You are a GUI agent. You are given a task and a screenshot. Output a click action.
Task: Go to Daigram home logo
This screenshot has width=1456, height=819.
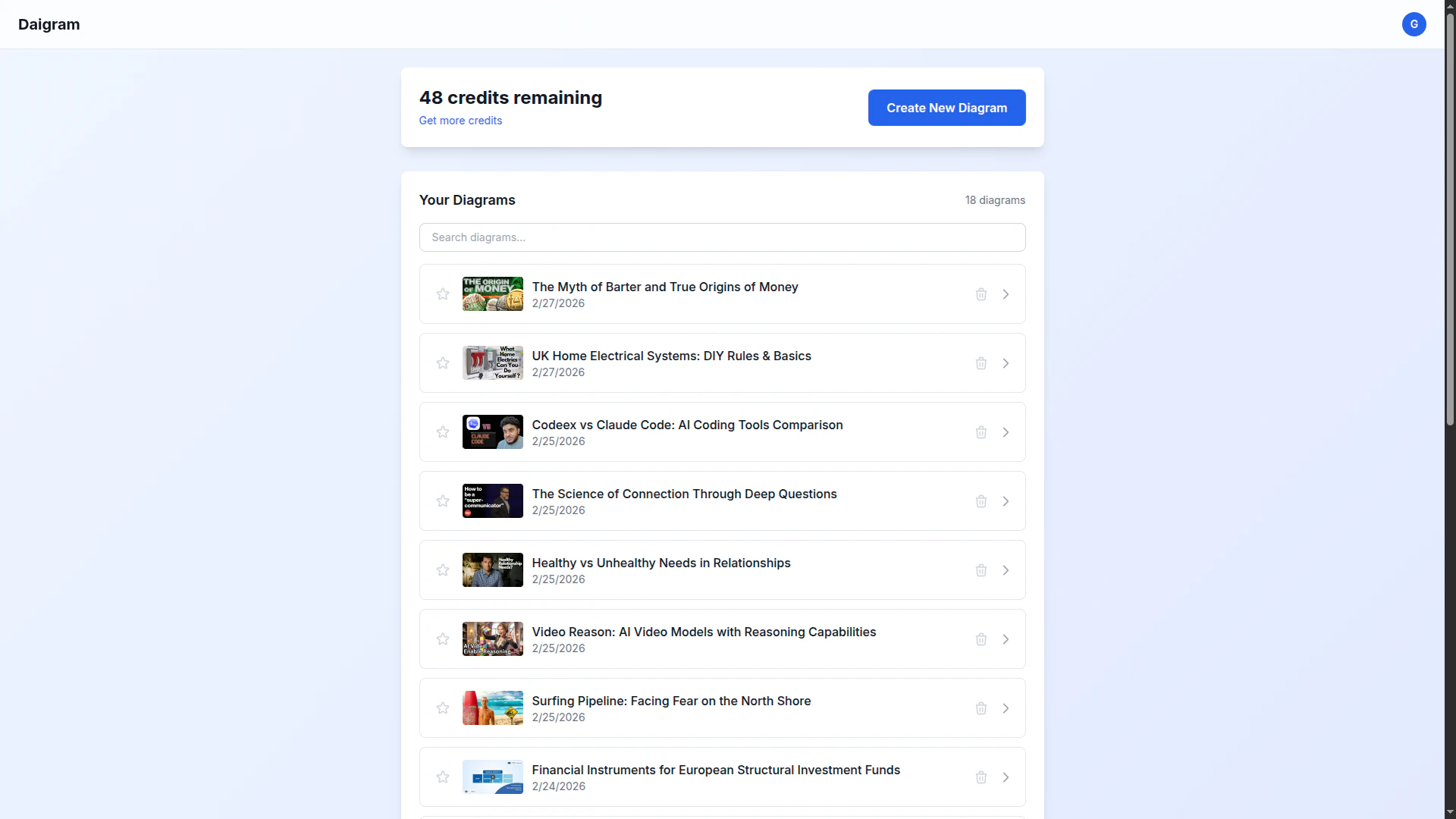[49, 24]
